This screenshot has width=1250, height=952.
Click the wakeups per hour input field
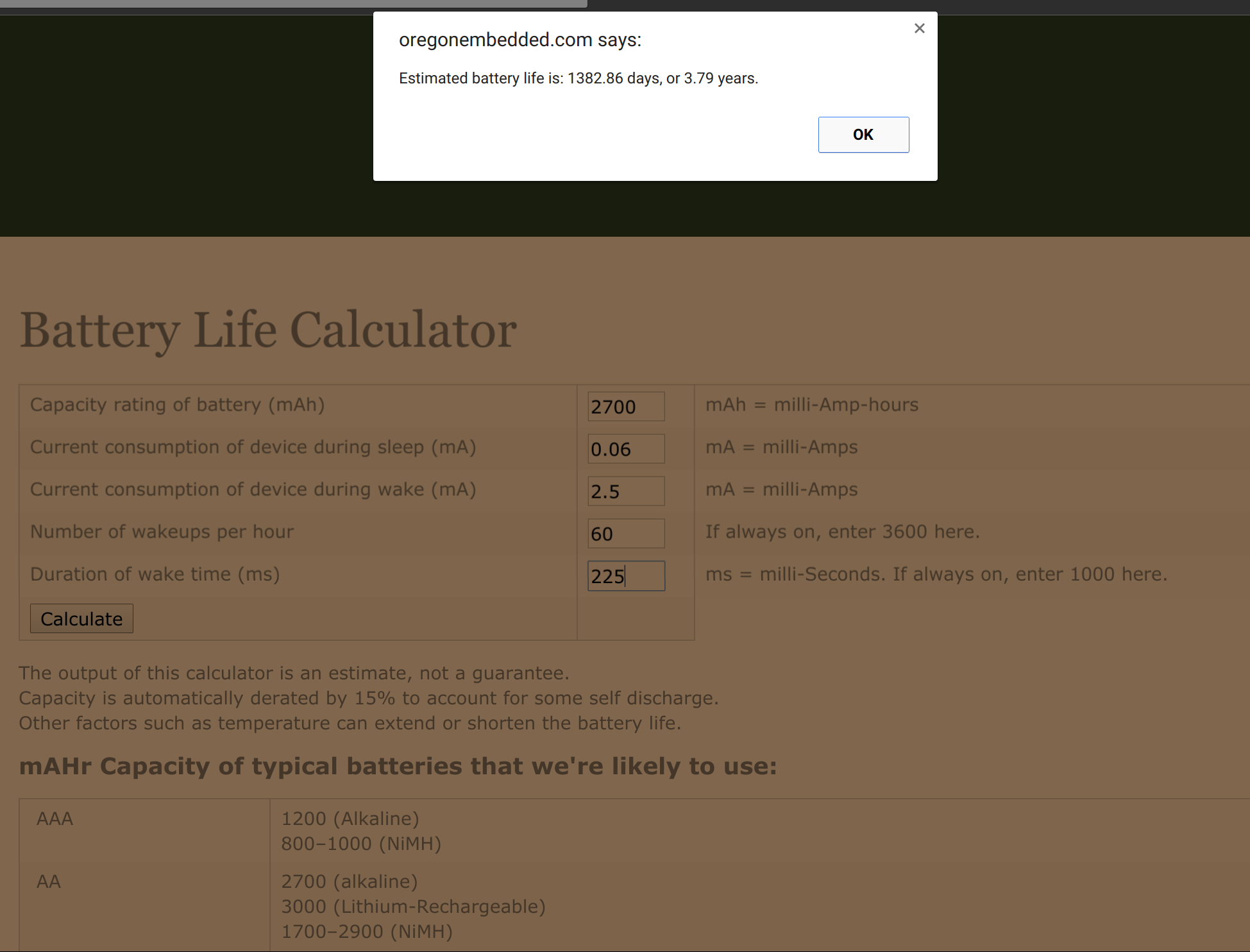tap(625, 533)
